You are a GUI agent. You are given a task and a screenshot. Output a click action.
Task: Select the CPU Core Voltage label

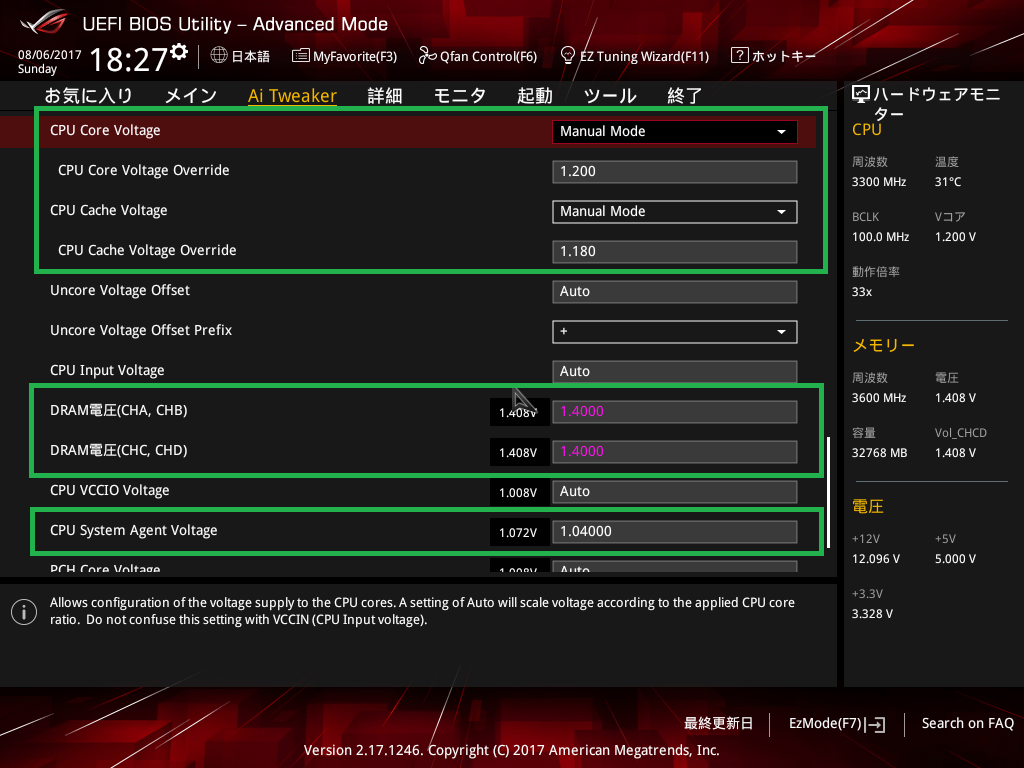105,131
